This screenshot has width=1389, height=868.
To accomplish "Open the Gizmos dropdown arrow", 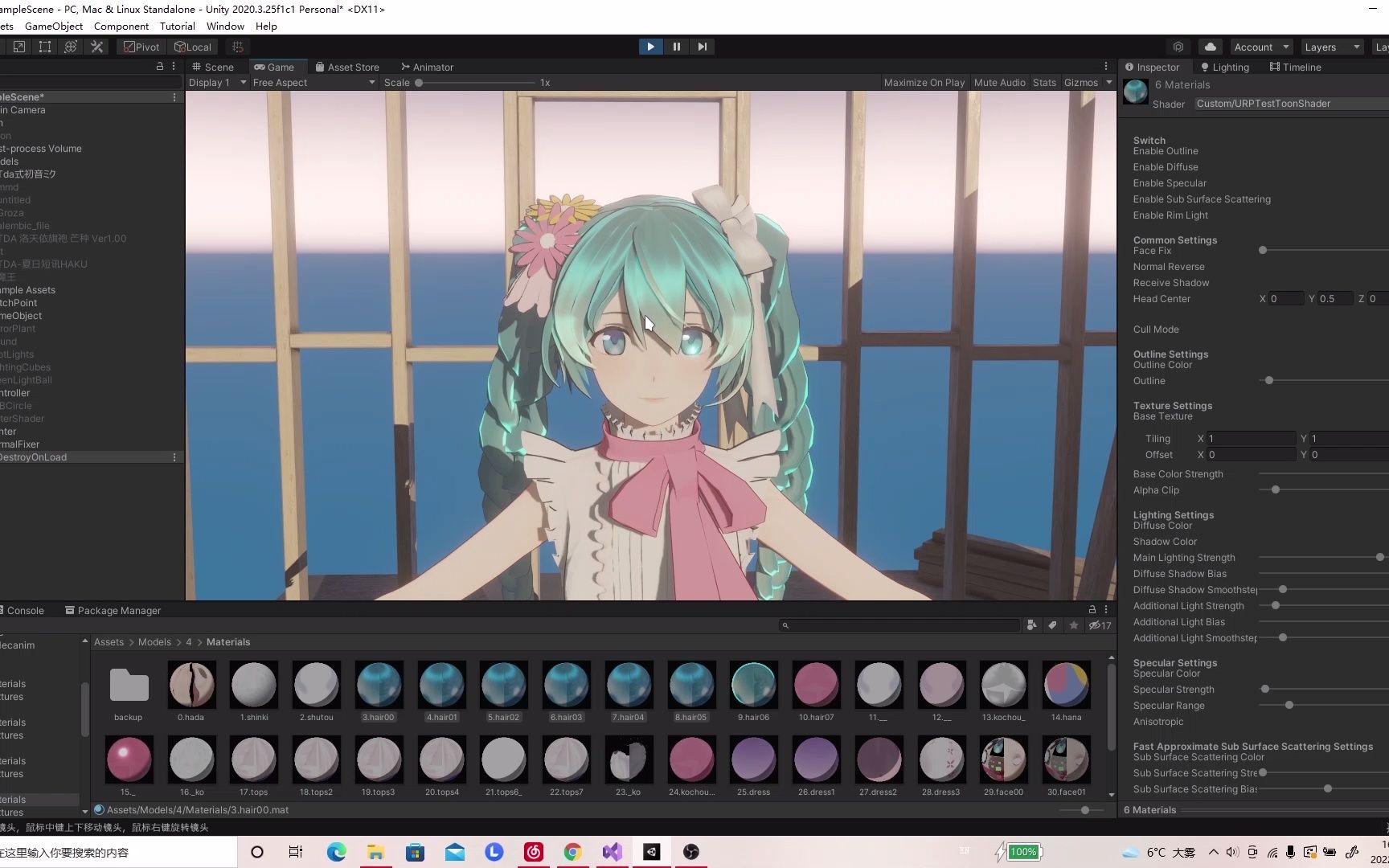I will [x=1109, y=82].
